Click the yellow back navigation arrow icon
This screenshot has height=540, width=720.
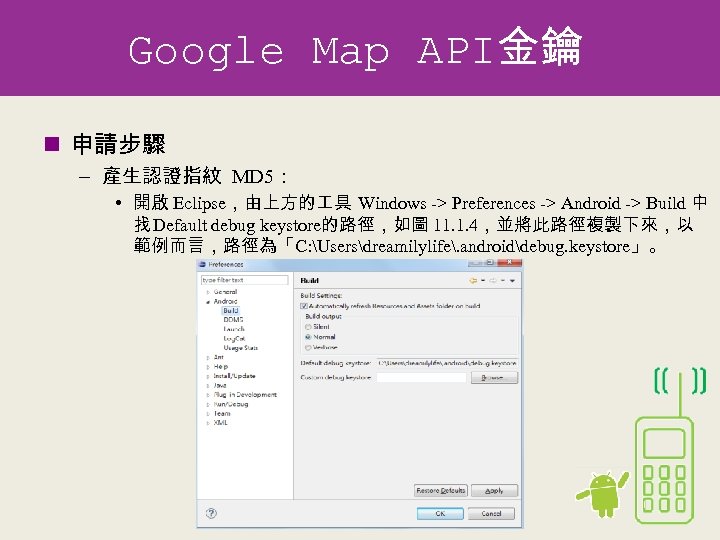473,281
